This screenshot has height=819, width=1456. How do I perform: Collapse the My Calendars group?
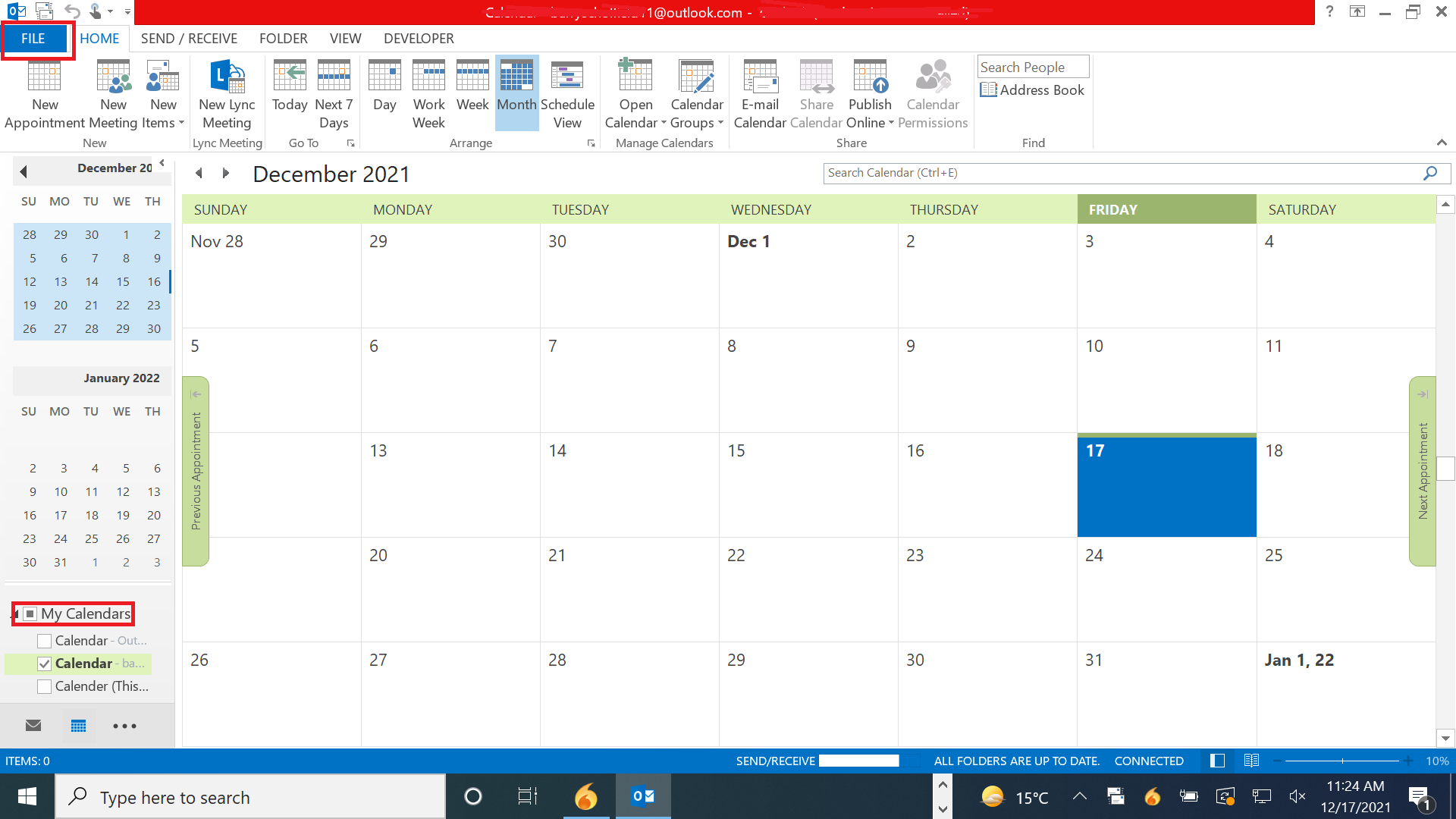16,613
